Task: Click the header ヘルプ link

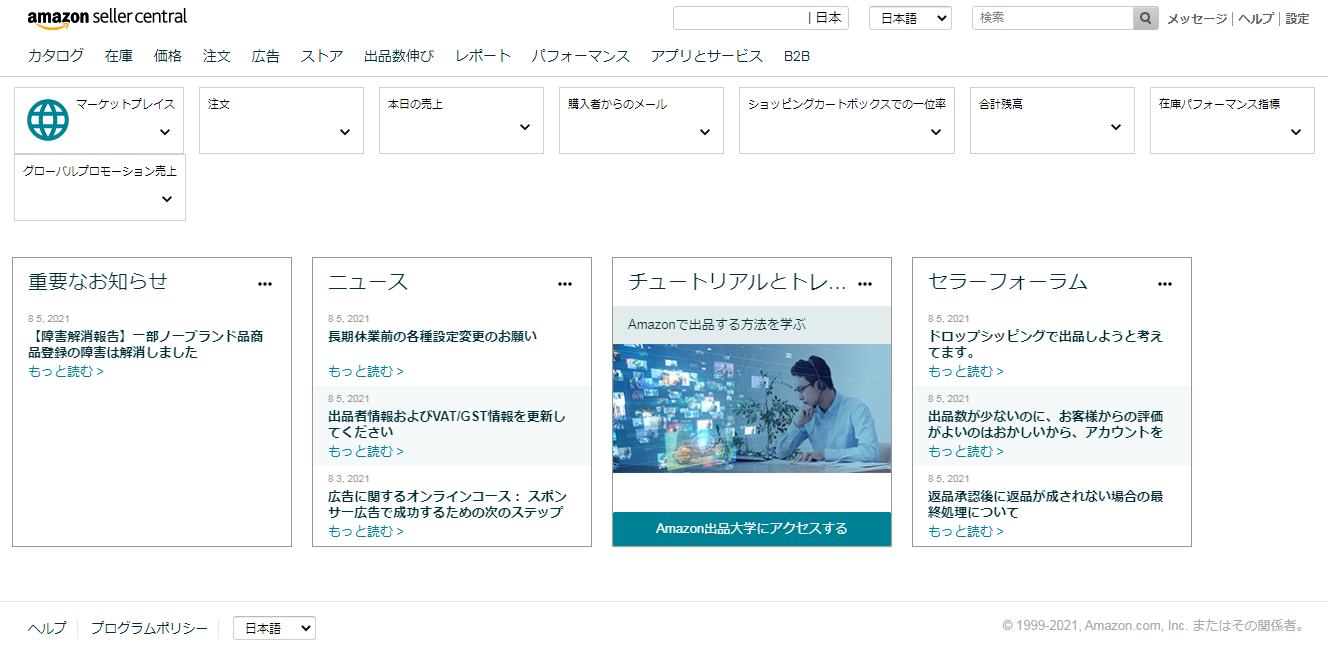Action: tap(1256, 19)
